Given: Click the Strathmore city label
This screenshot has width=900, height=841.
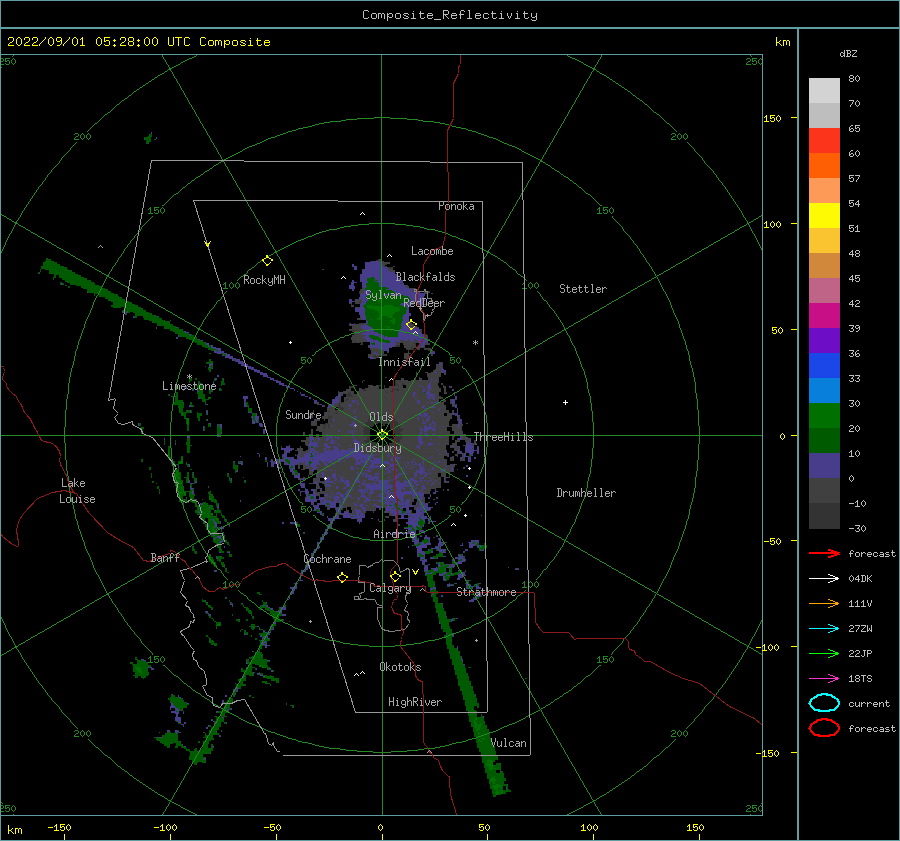Looking at the screenshot, I should [486, 592].
